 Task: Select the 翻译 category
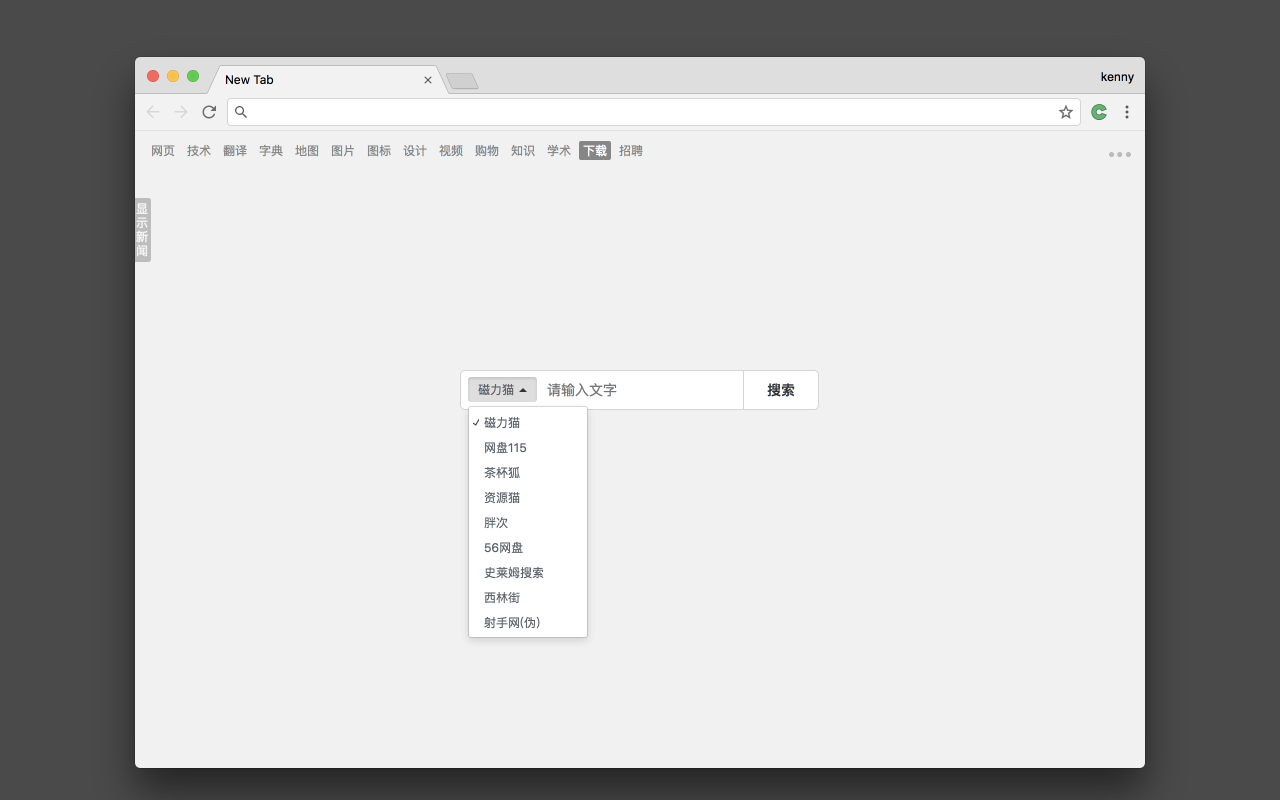(x=235, y=151)
